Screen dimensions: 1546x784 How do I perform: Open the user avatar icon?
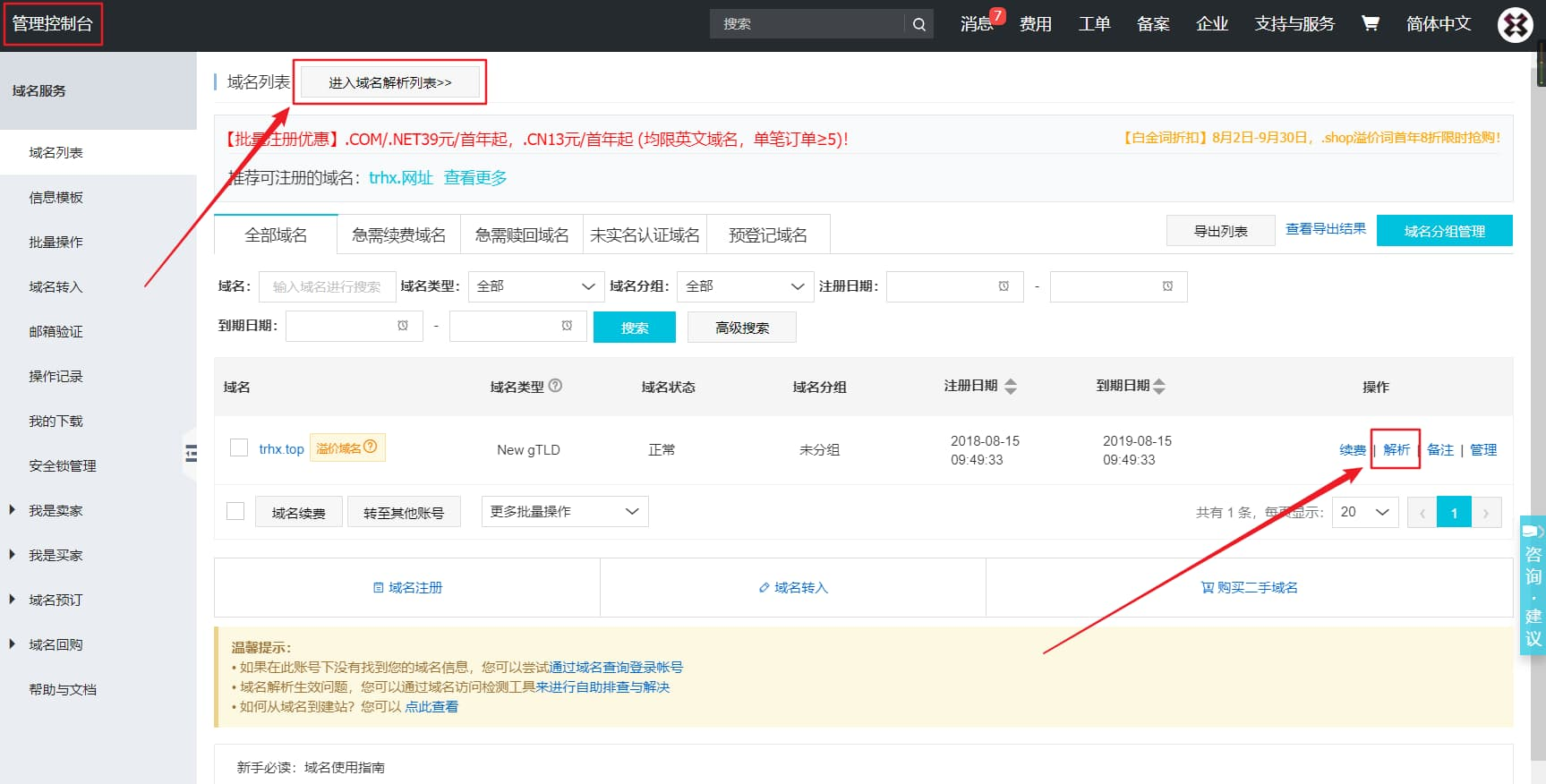(x=1515, y=24)
